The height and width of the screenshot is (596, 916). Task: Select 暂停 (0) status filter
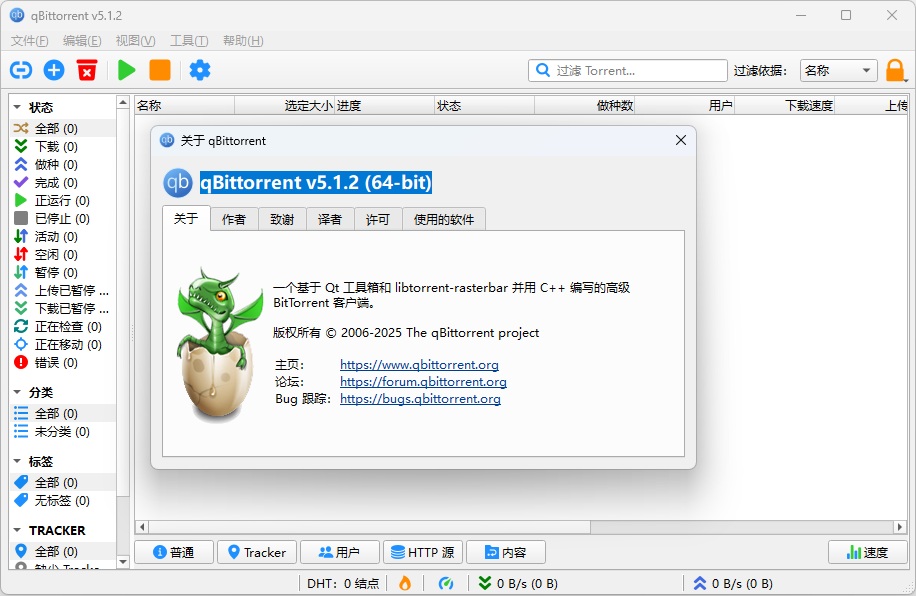point(56,272)
